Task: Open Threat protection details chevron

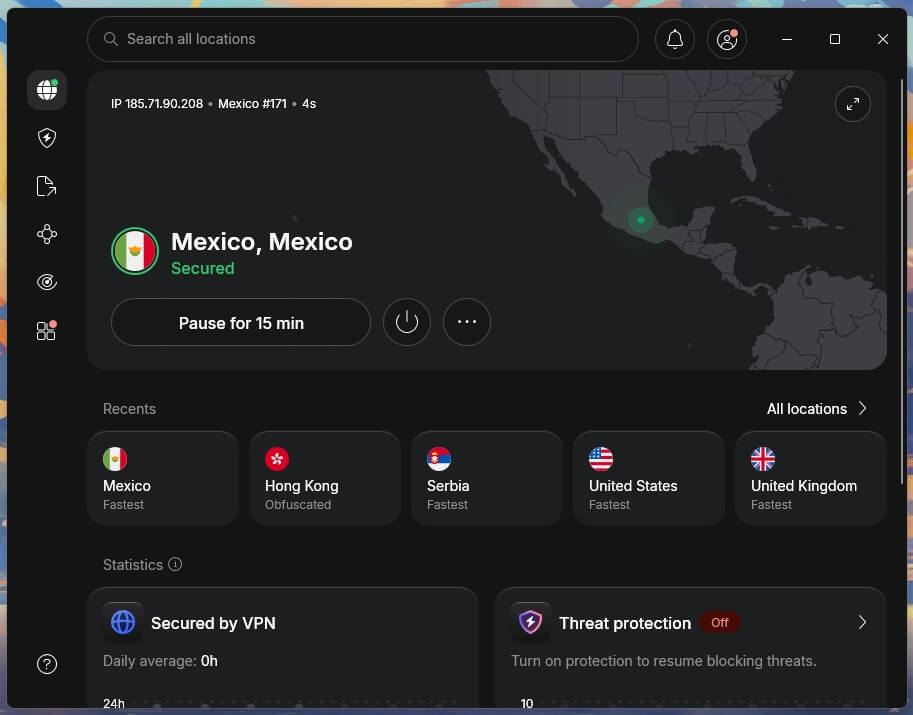Action: pyautogui.click(x=862, y=622)
